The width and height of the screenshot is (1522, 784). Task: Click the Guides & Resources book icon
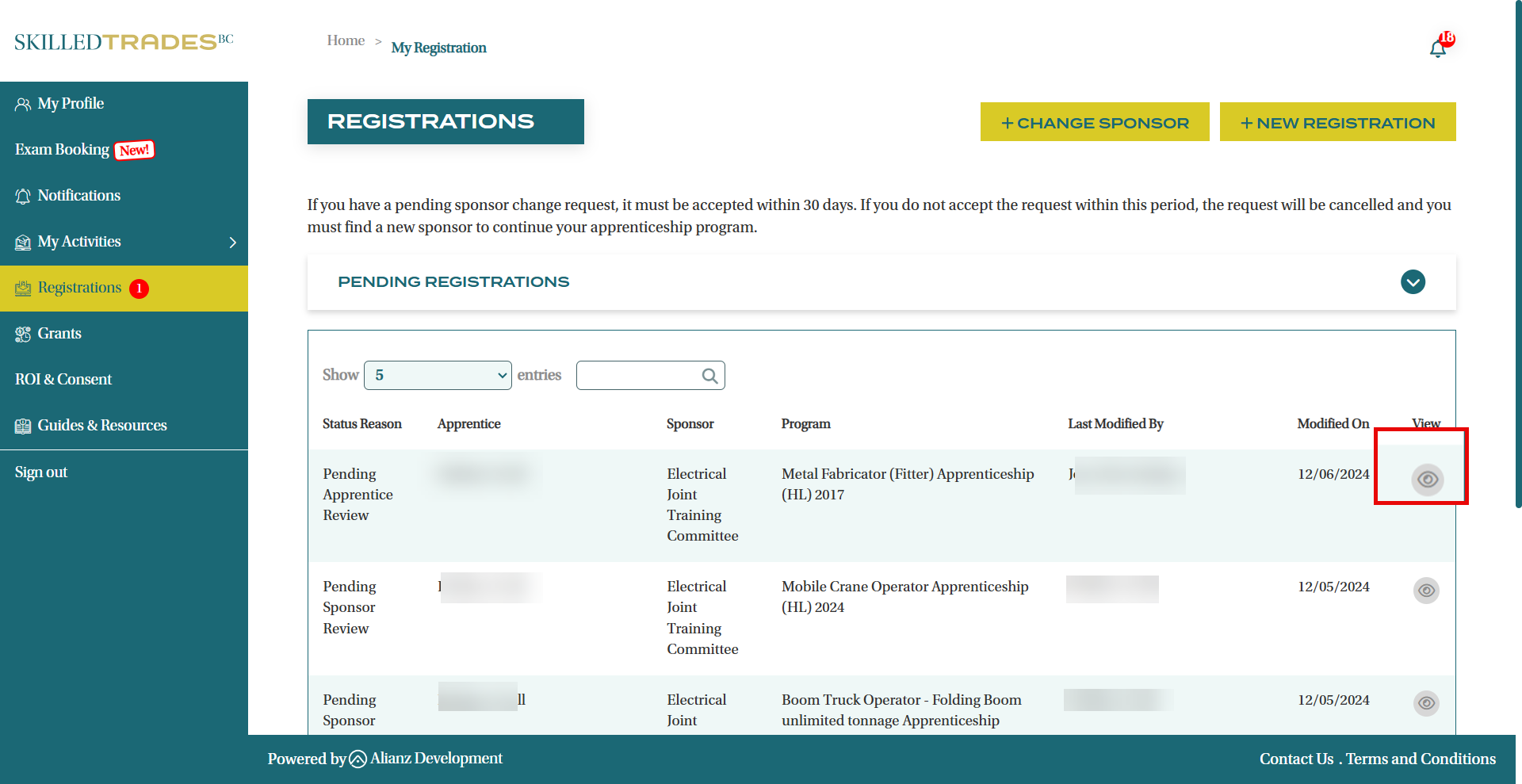23,426
